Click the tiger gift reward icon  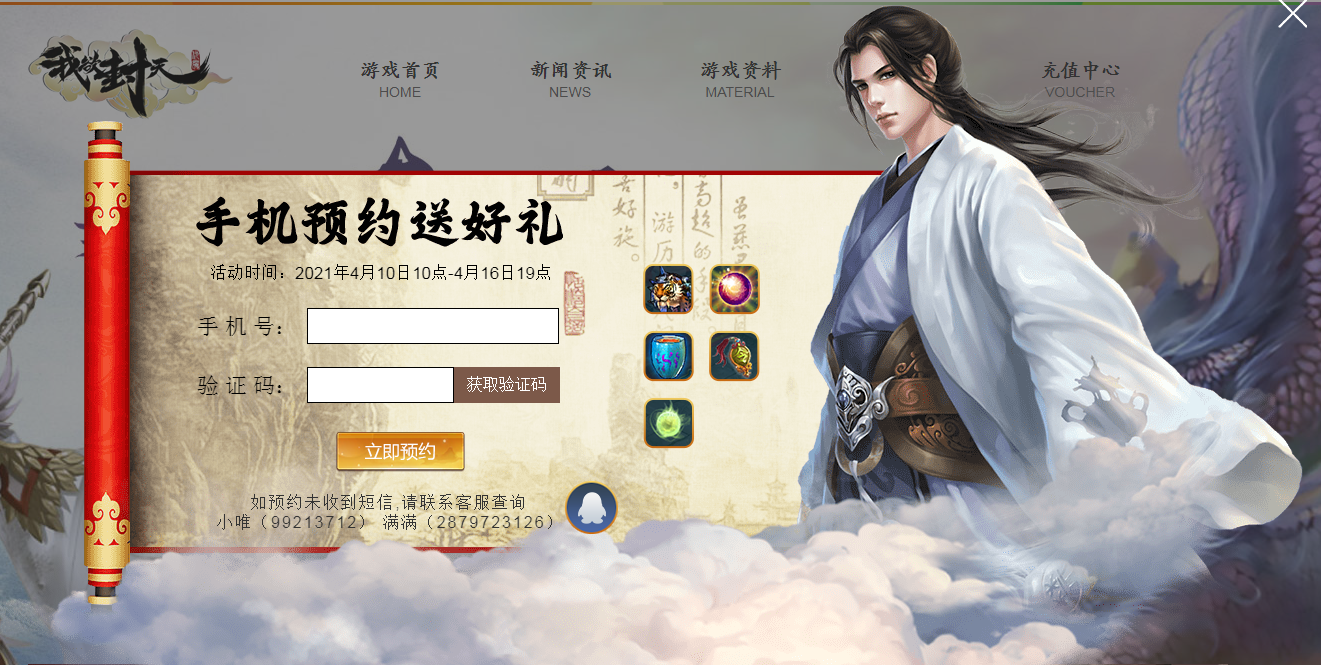point(668,290)
